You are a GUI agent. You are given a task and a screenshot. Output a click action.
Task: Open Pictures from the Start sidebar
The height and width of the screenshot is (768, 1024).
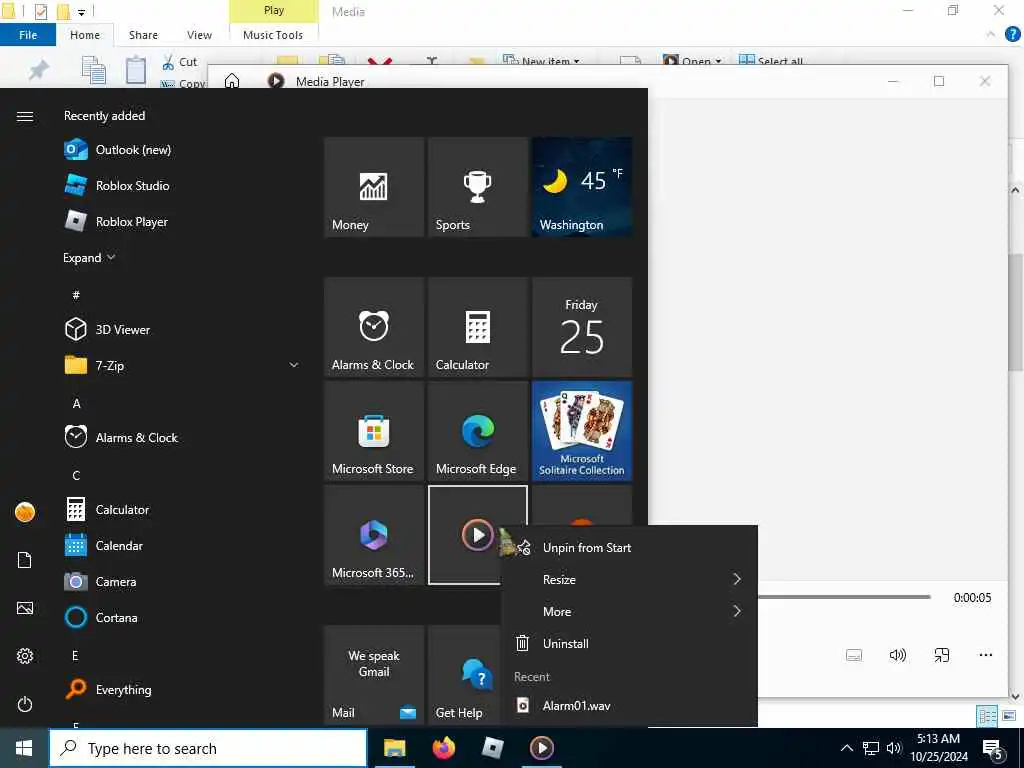tap(25, 608)
